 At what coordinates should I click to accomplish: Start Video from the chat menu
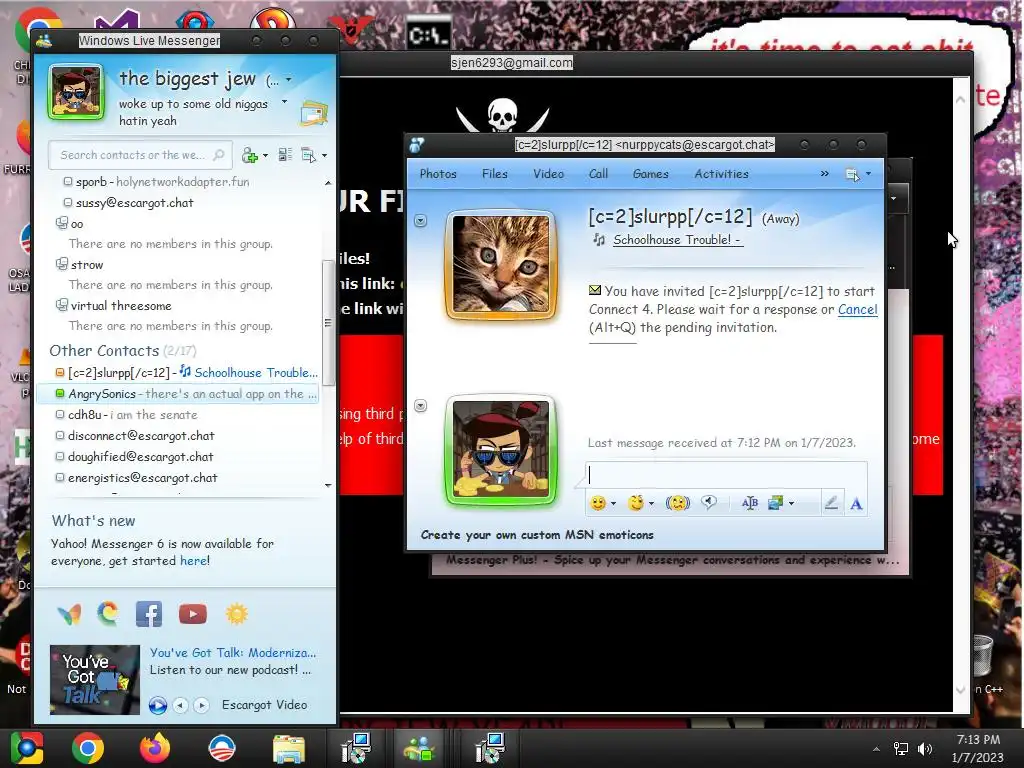(548, 174)
